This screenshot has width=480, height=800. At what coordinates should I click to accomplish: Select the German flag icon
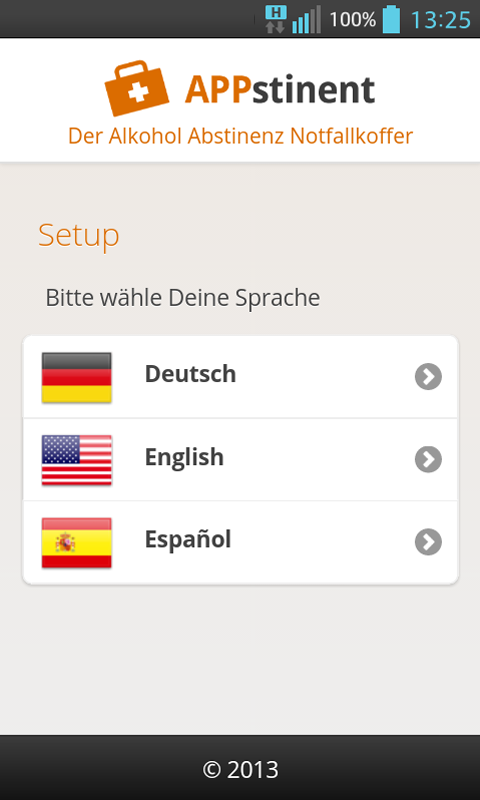(77, 378)
